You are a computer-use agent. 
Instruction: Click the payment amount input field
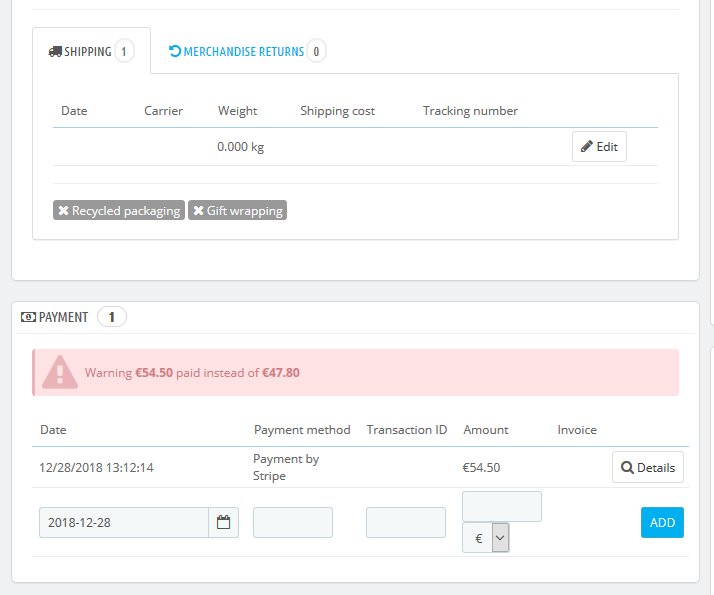pos(502,506)
